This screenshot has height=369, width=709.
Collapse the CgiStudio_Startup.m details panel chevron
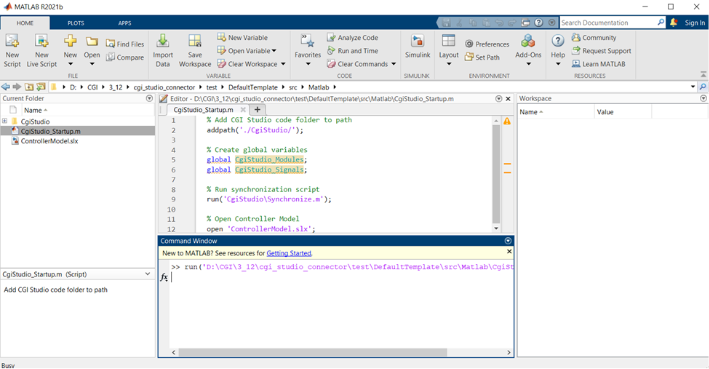tap(147, 274)
